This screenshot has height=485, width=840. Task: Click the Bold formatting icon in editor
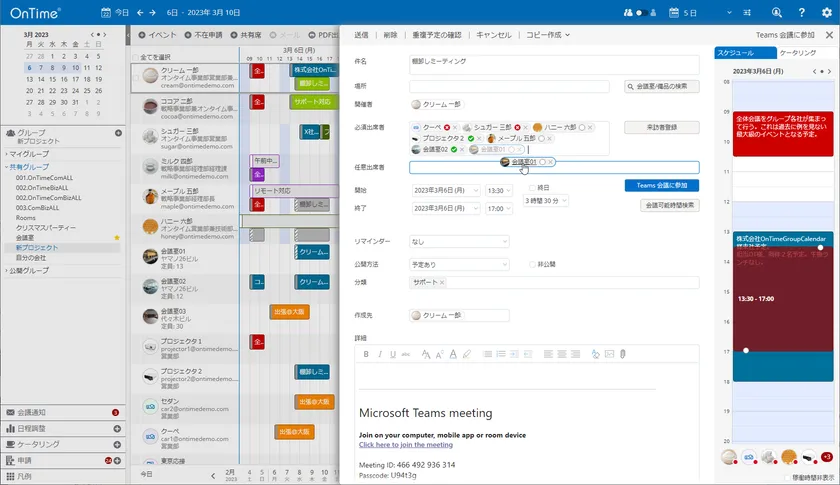pyautogui.click(x=366, y=354)
